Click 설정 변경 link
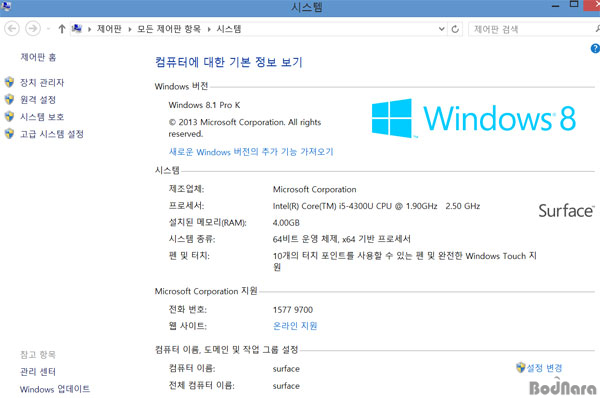The height and width of the screenshot is (398, 600). coord(544,368)
